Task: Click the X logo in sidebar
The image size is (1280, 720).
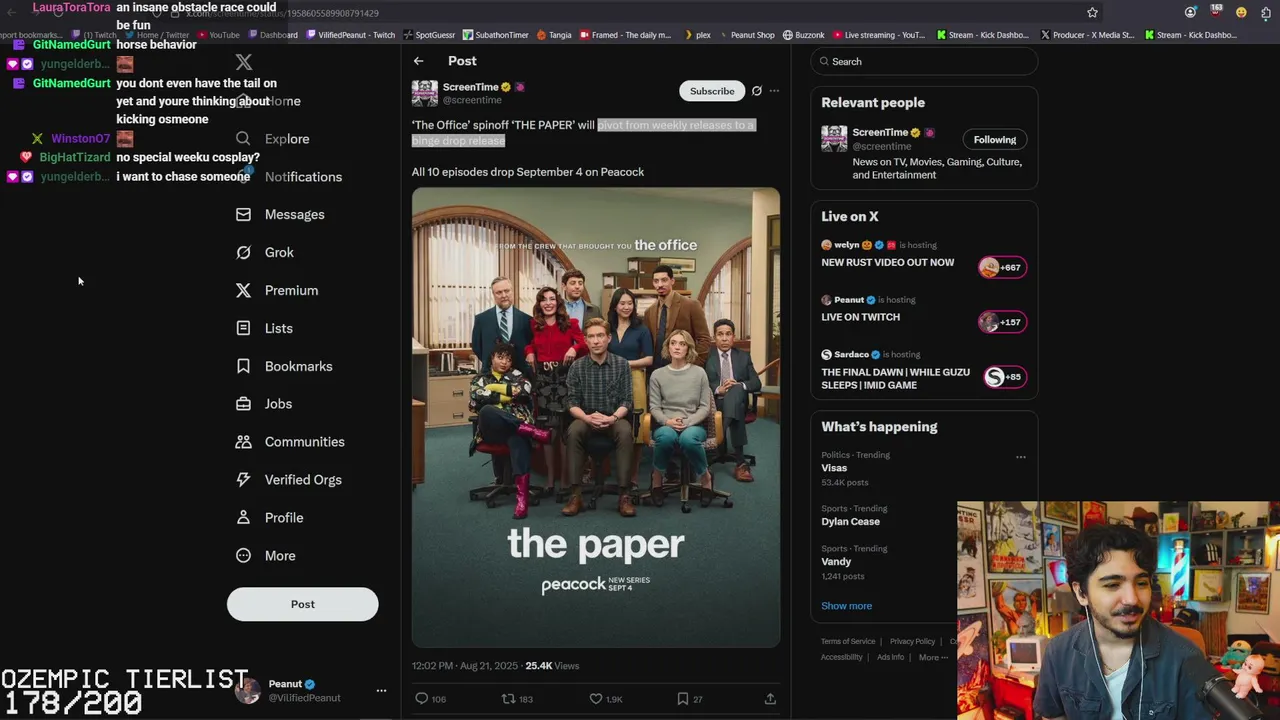Action: point(244,62)
